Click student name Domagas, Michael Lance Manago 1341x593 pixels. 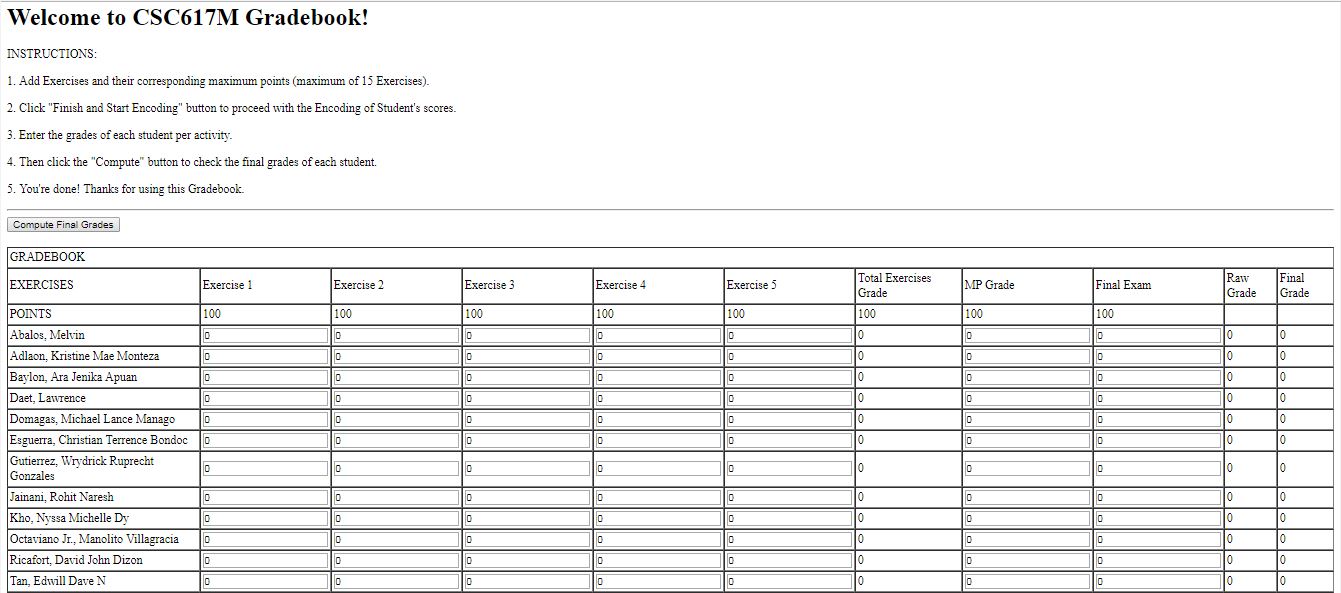[93, 420]
